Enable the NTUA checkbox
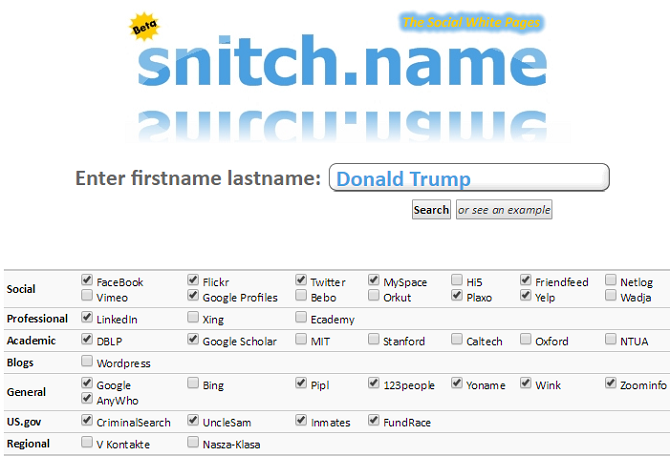670x456 pixels. 611,339
